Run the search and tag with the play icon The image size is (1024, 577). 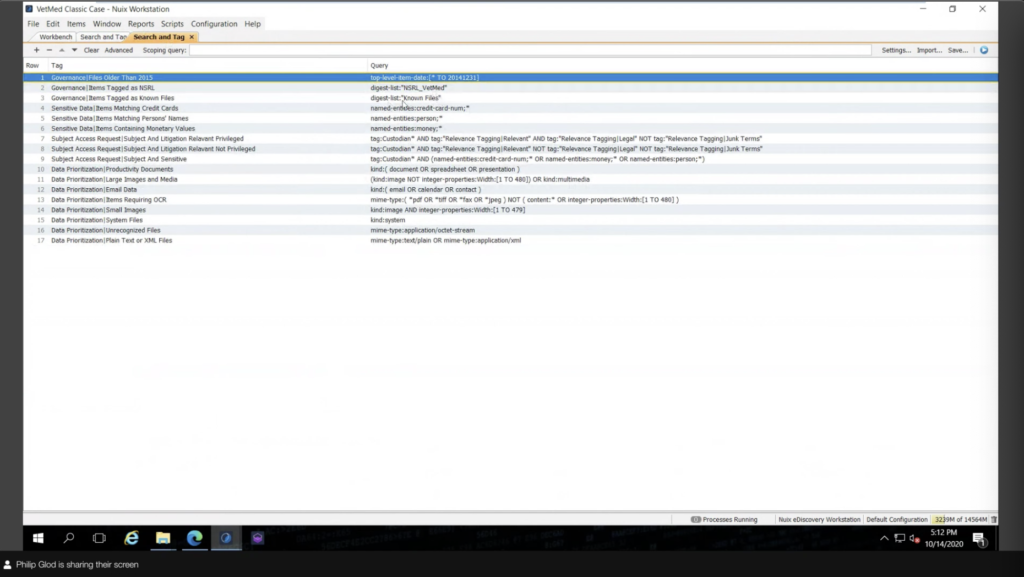984,50
